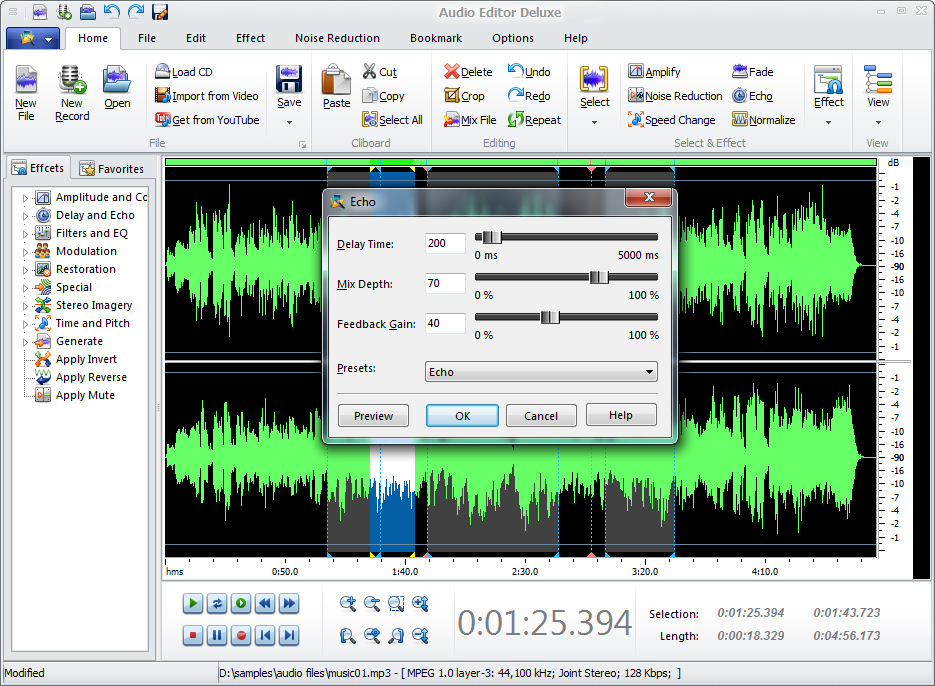This screenshot has width=935, height=686.
Task: Apply the Normalize effect
Action: [740, 120]
